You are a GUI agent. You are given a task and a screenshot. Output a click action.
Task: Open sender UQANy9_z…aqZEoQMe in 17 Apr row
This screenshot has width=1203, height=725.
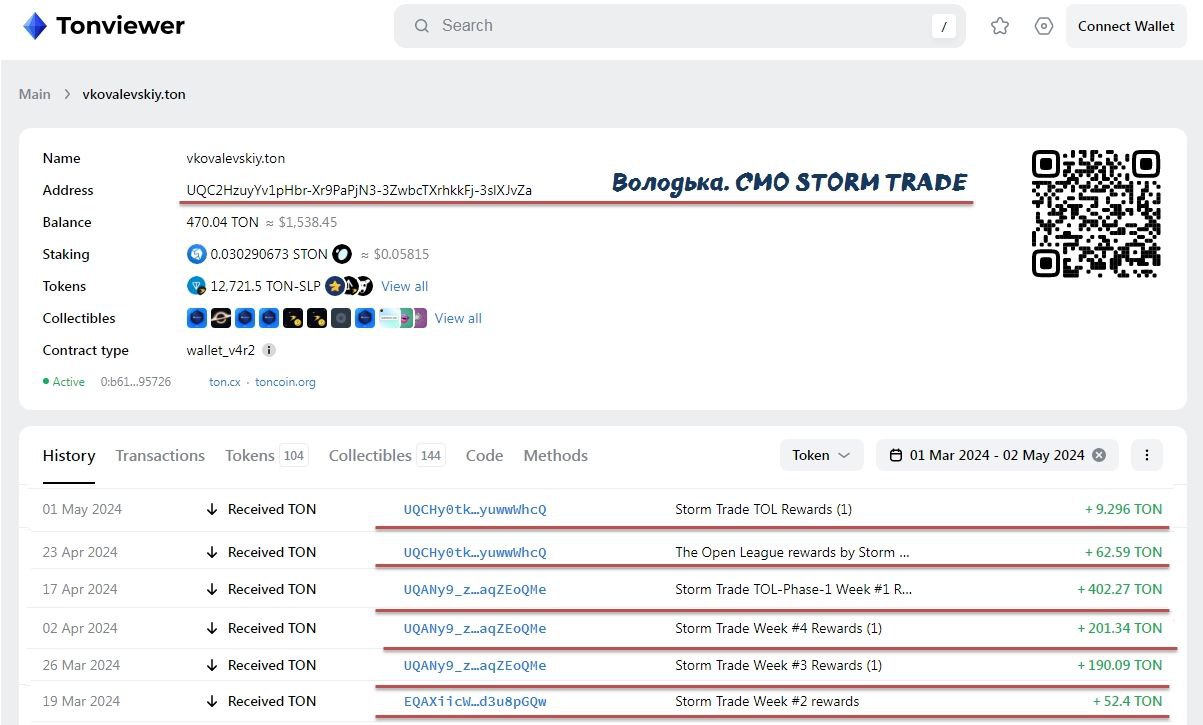[475, 589]
